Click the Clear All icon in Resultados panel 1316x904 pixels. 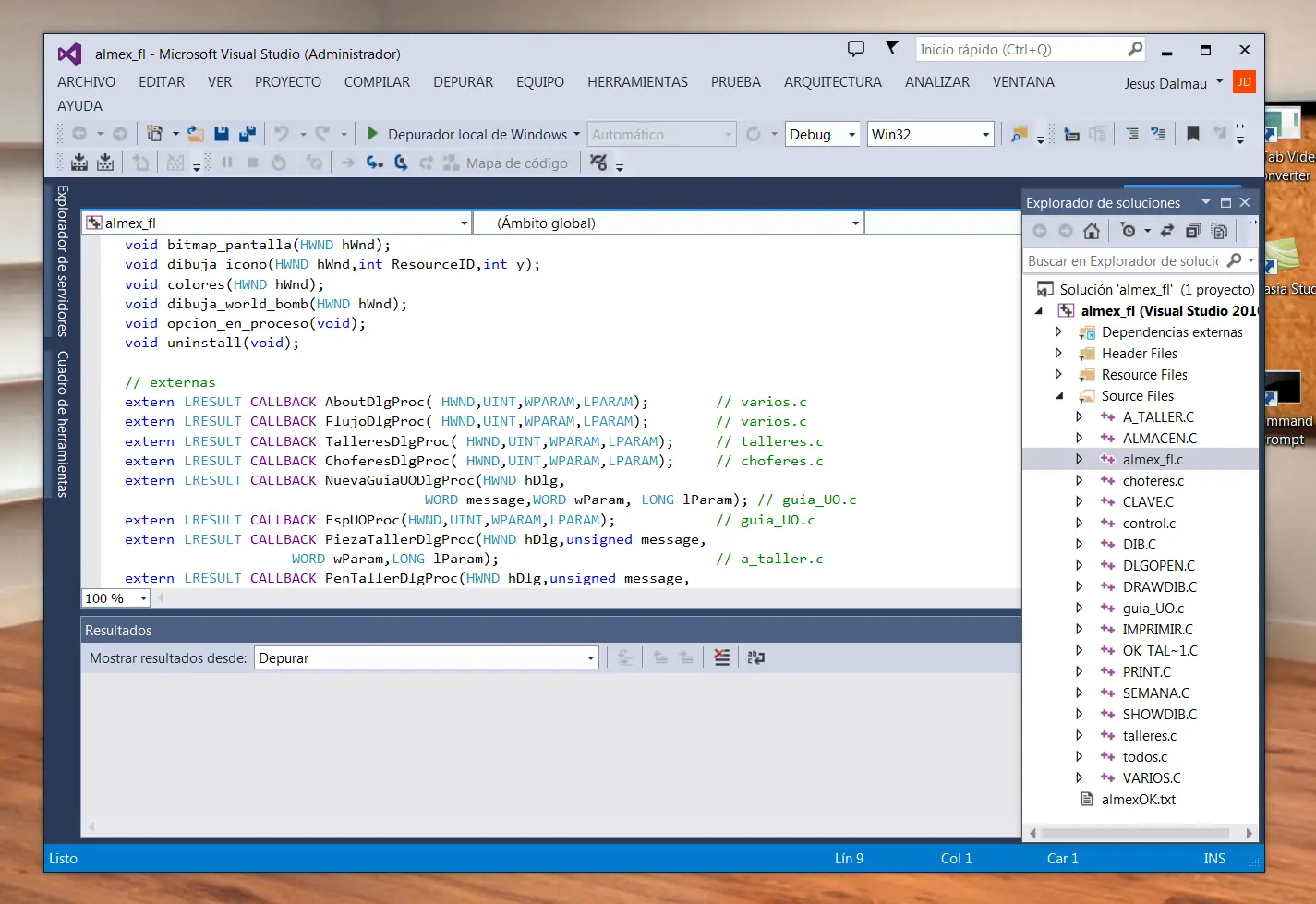click(x=722, y=657)
